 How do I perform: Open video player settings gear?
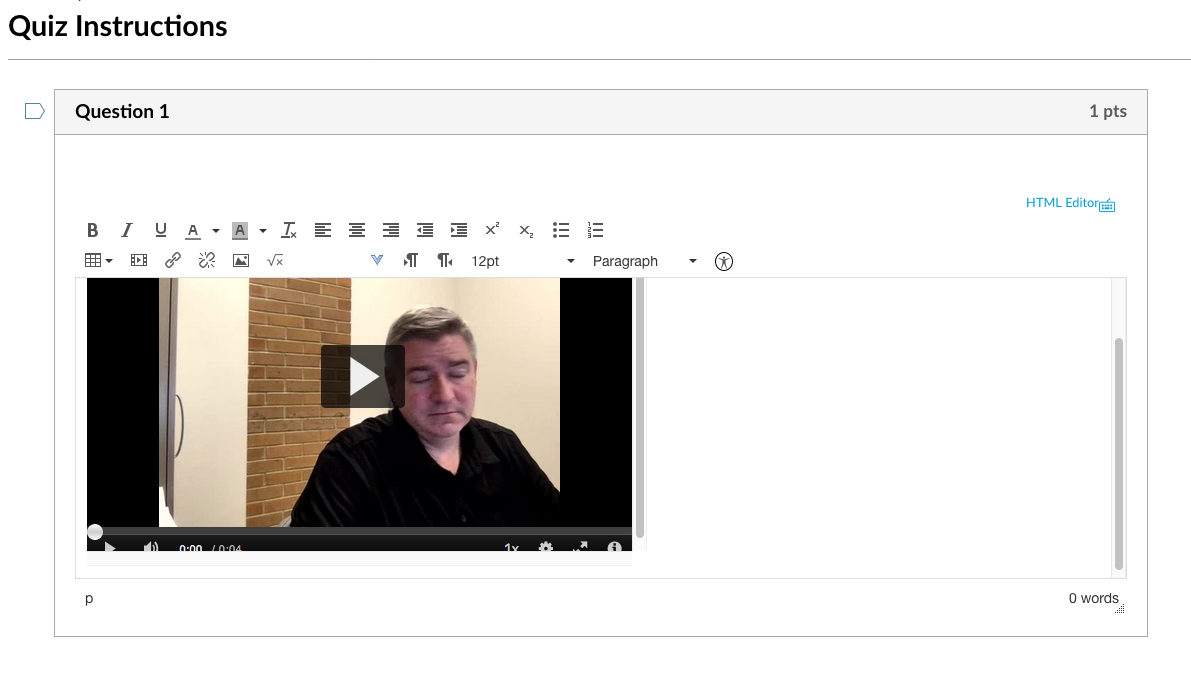click(545, 547)
